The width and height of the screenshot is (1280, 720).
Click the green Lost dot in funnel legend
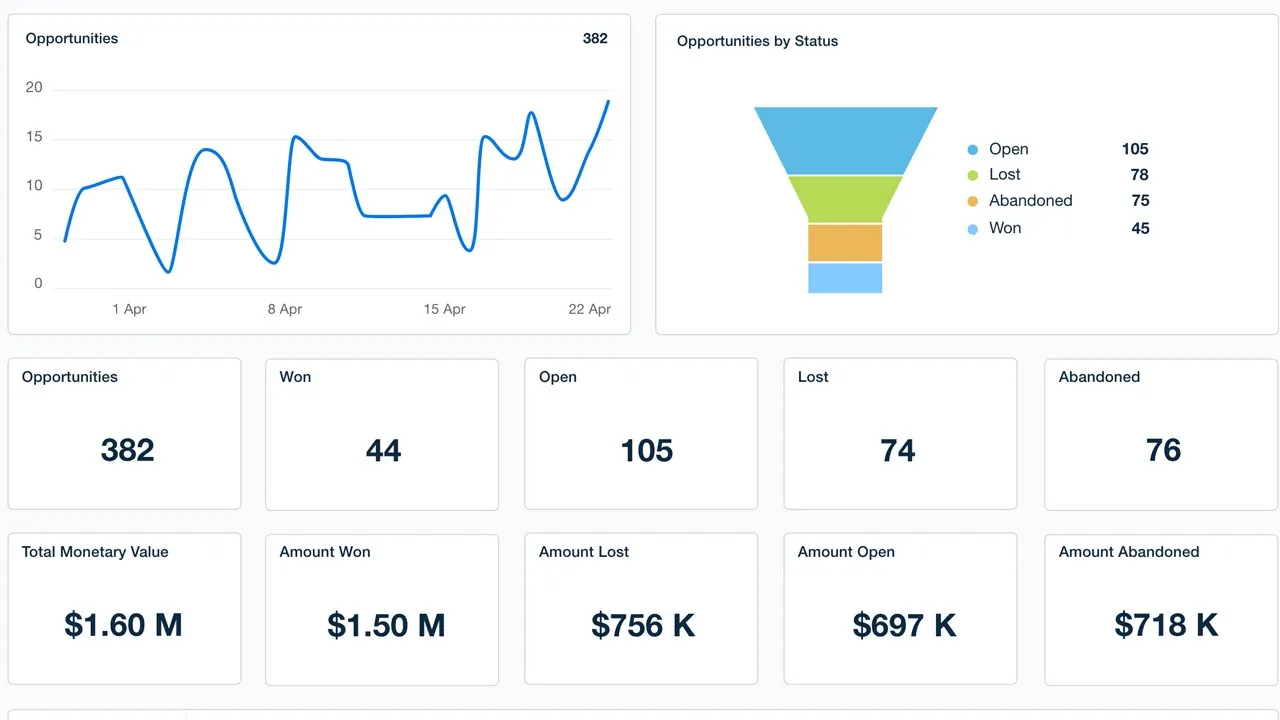pos(972,176)
